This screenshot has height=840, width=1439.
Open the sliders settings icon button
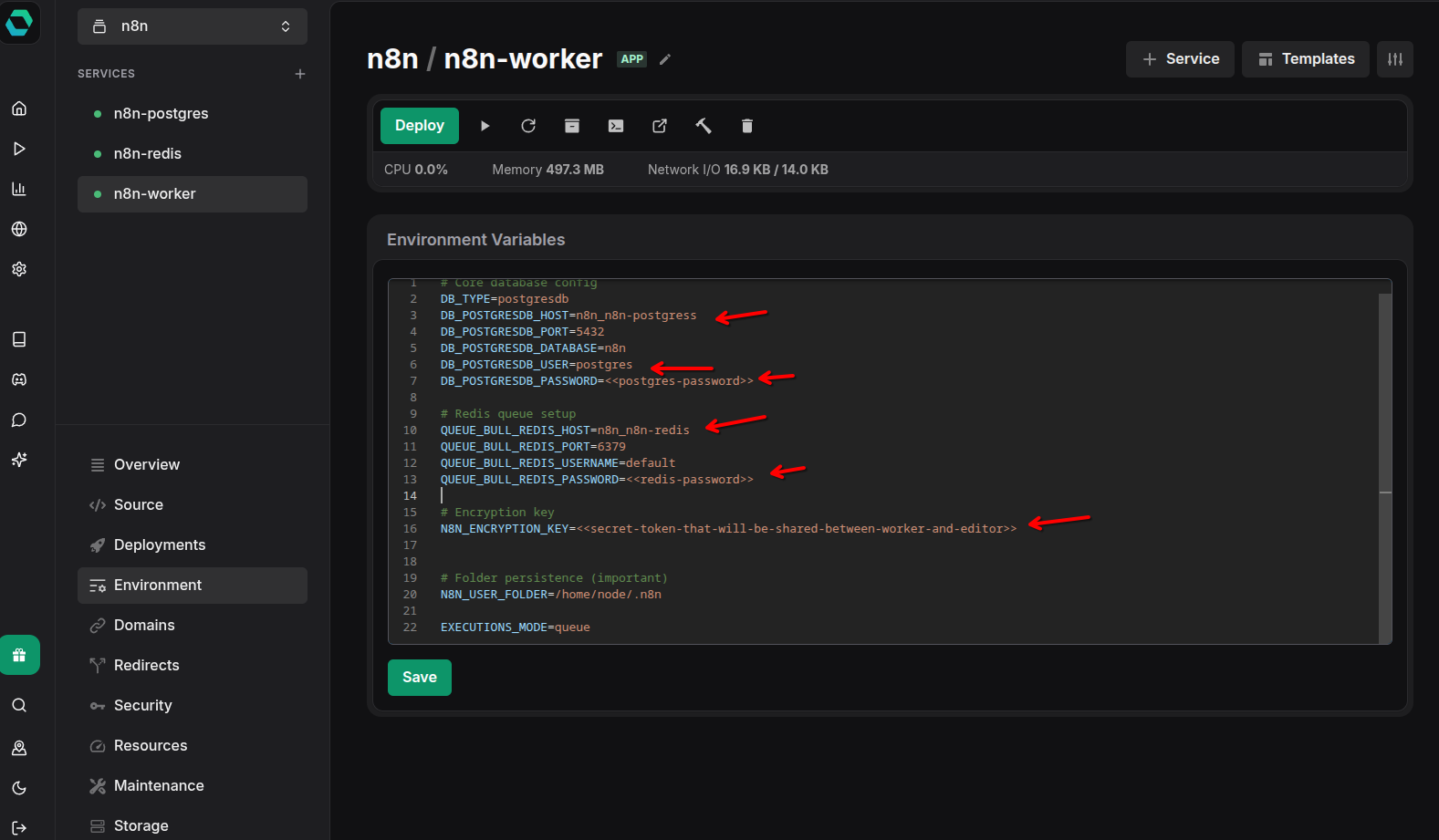[x=1395, y=59]
